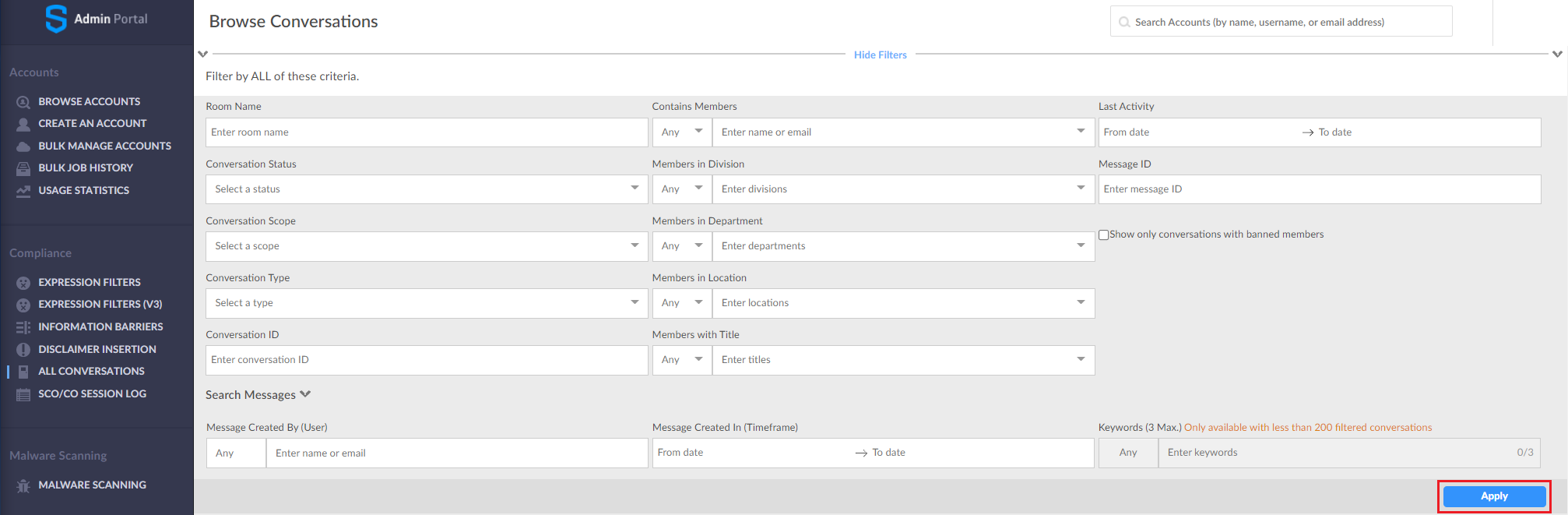Open Usage Statistics page
Viewport: 1568px width, 515px height.
pyautogui.click(x=84, y=190)
